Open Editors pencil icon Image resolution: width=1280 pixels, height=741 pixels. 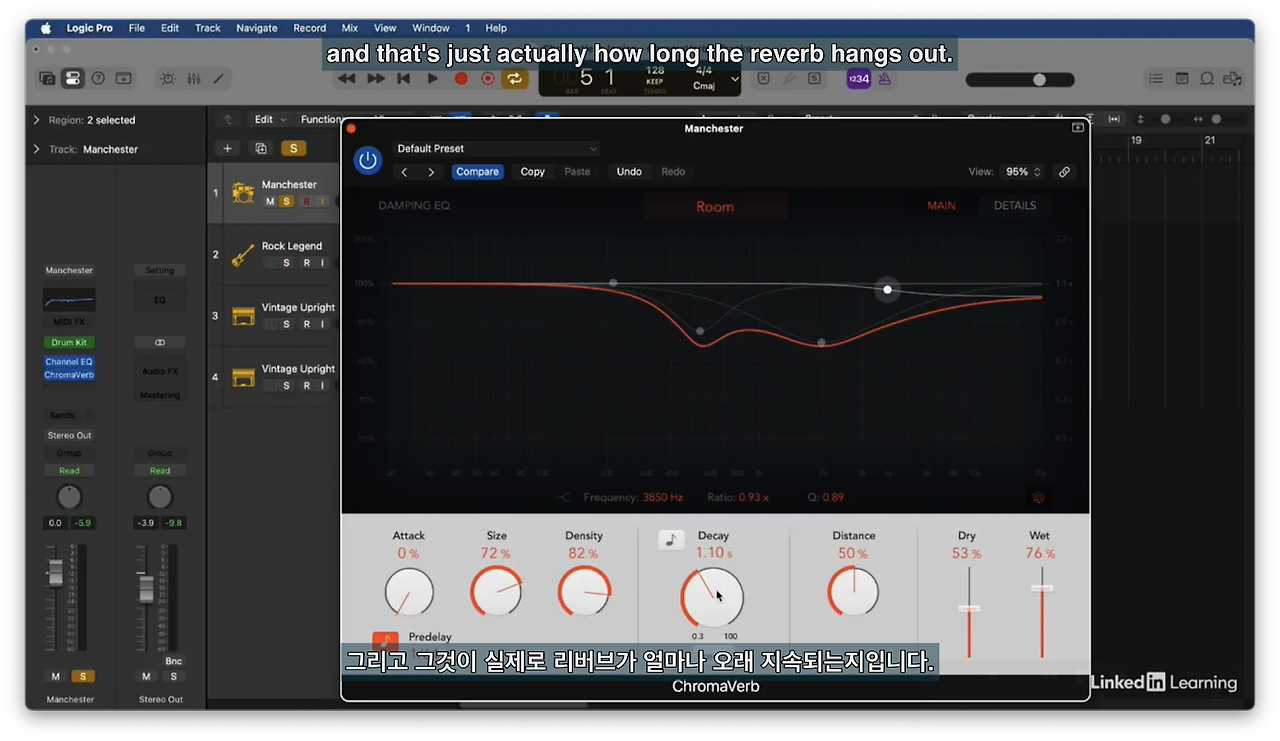point(218,78)
